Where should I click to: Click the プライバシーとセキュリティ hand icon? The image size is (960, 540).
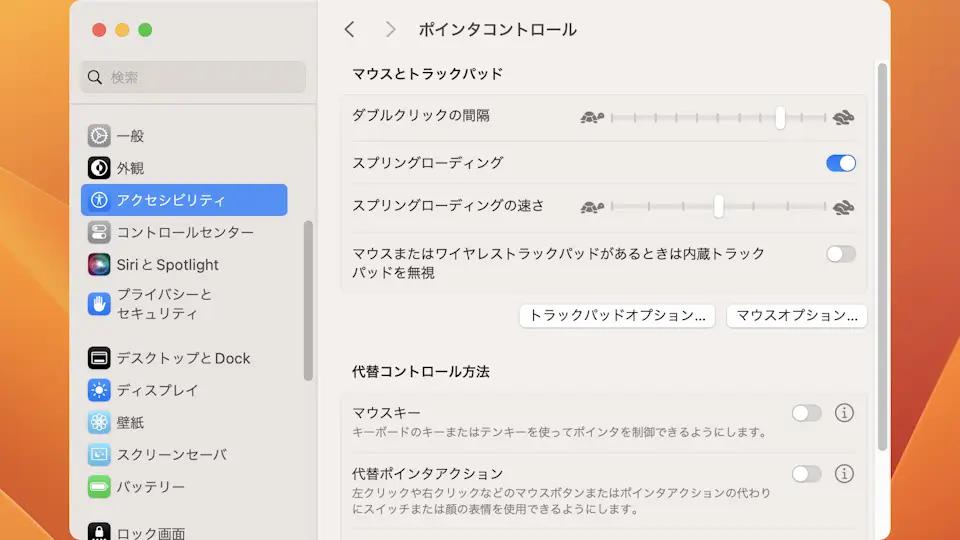[99, 304]
